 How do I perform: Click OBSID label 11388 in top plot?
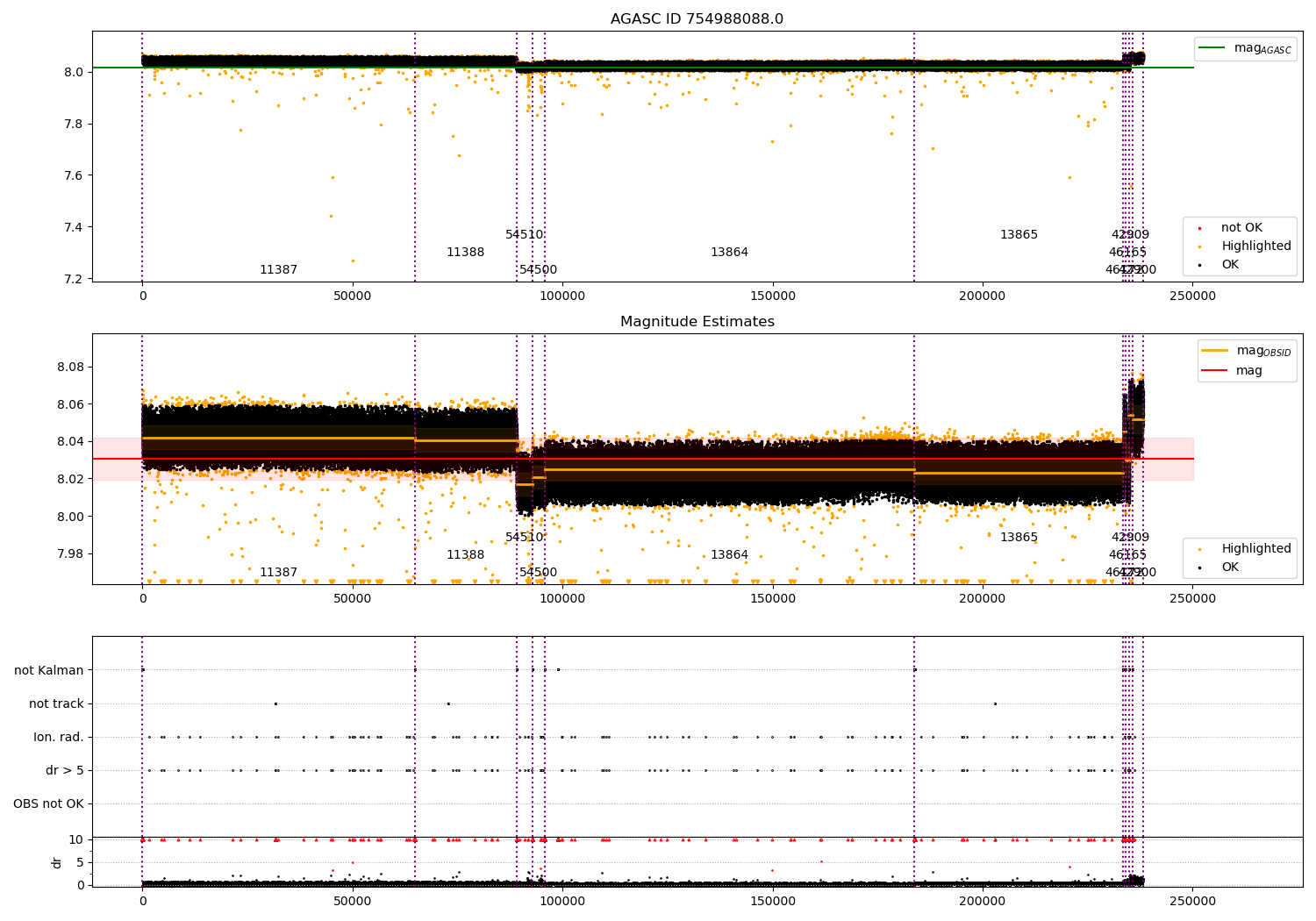(465, 253)
